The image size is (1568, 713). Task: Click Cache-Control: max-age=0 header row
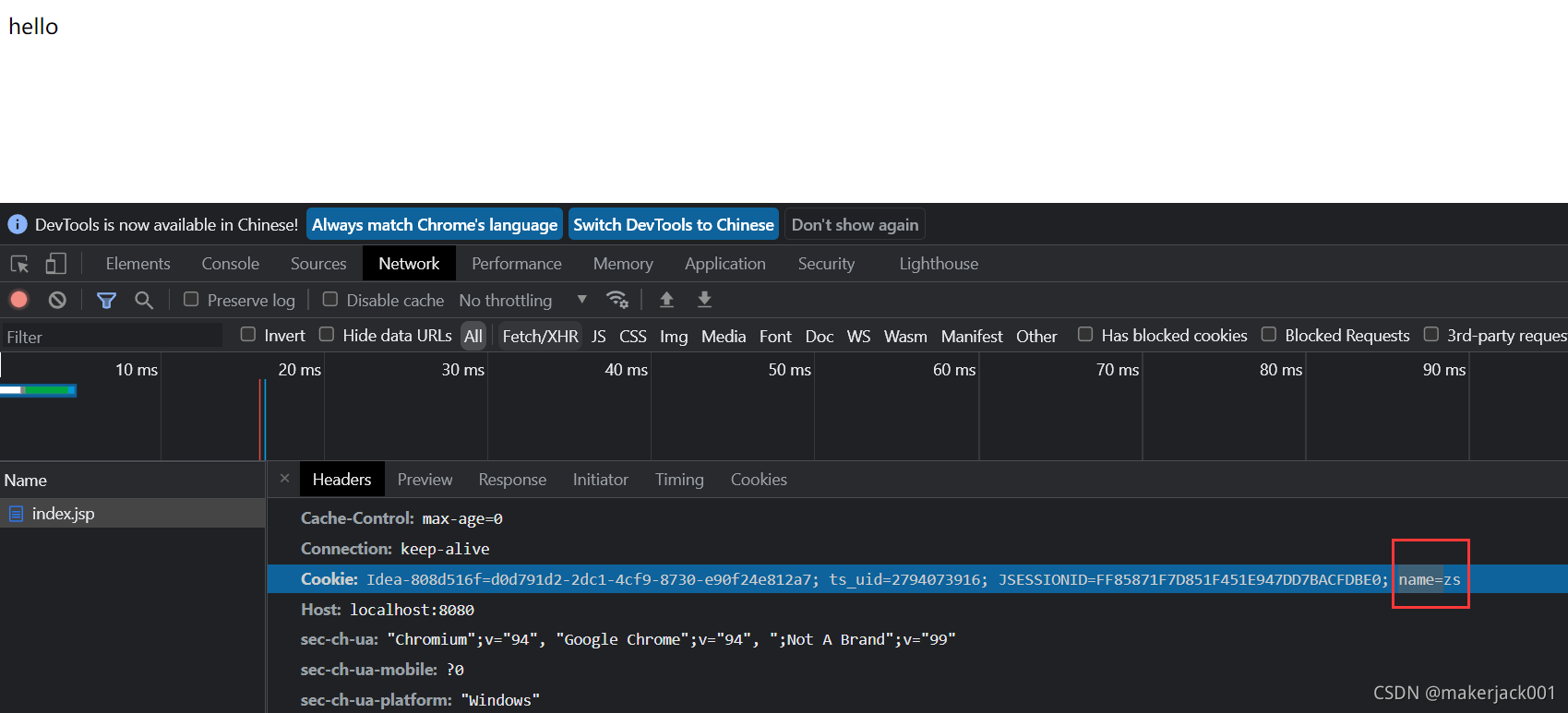(x=917, y=518)
